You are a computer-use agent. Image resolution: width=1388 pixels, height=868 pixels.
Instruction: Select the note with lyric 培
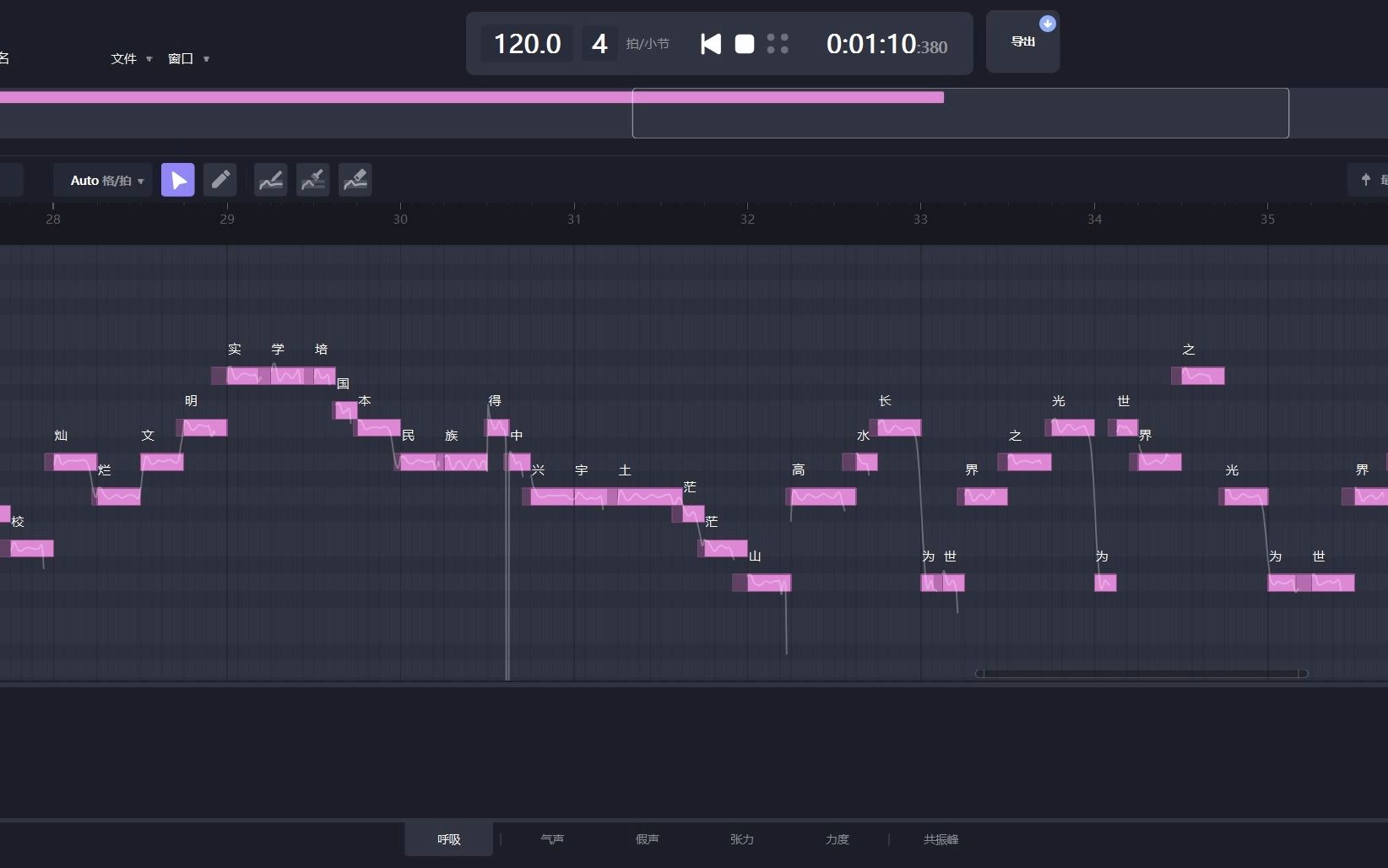(x=325, y=376)
